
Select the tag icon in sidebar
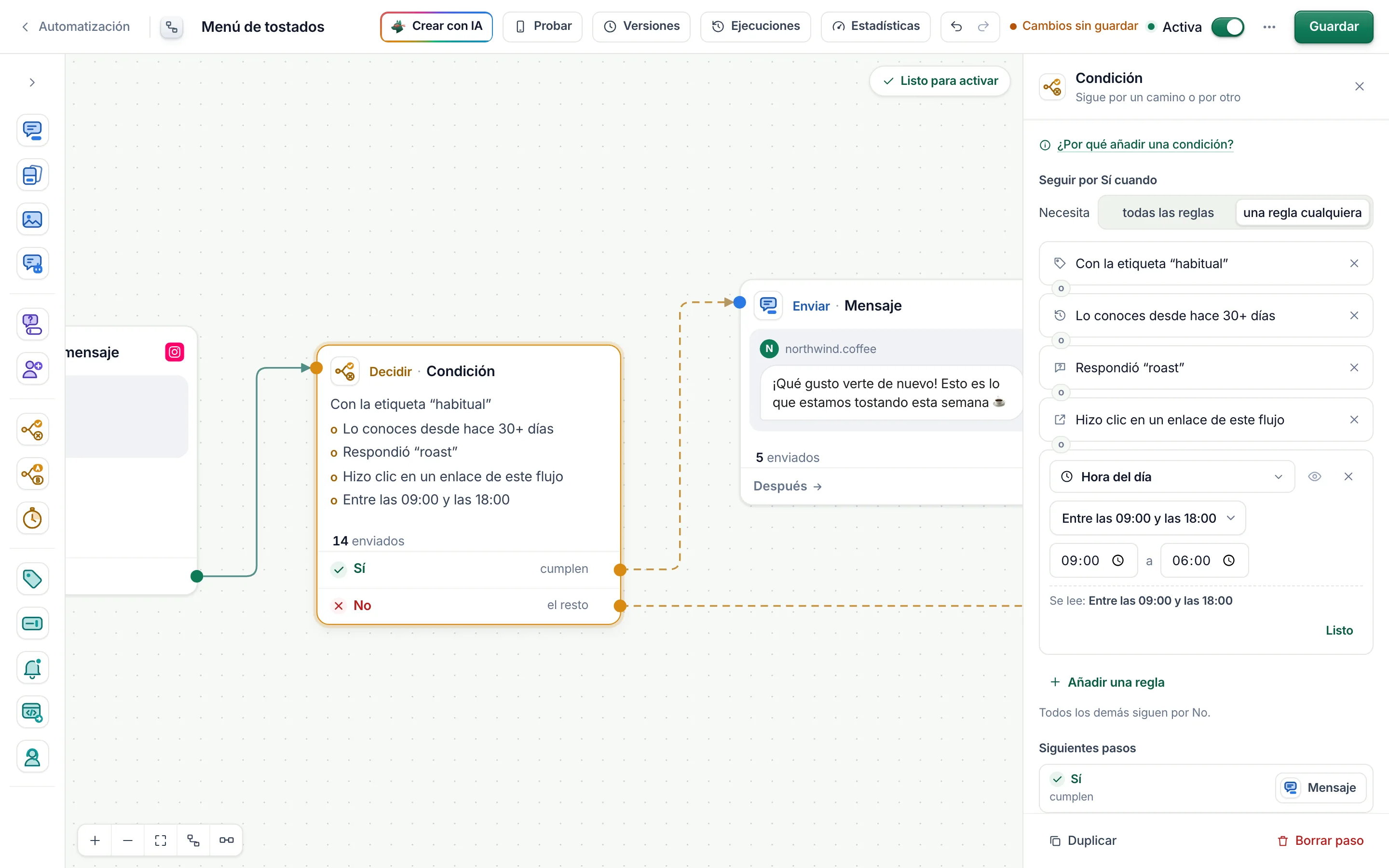(x=33, y=579)
